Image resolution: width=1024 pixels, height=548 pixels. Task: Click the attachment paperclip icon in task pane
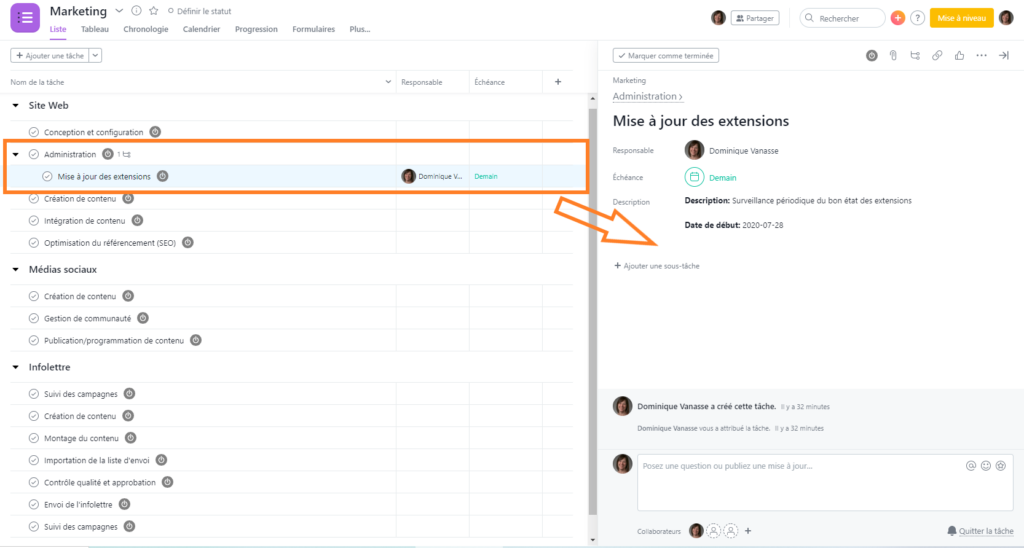pos(894,56)
